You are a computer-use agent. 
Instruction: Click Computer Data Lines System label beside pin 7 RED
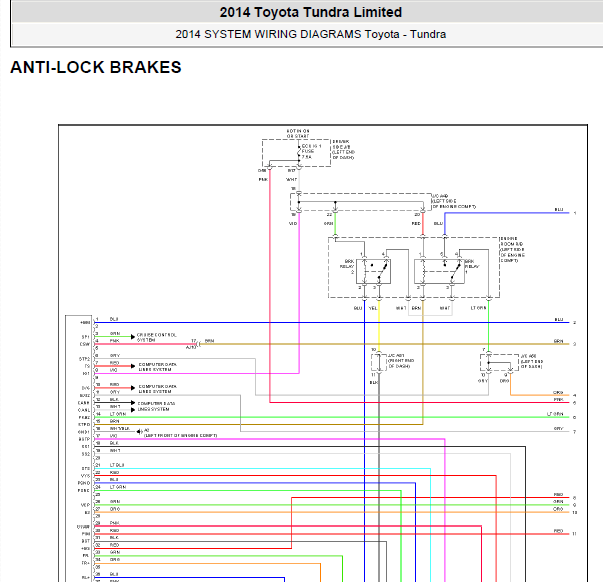coord(158,367)
